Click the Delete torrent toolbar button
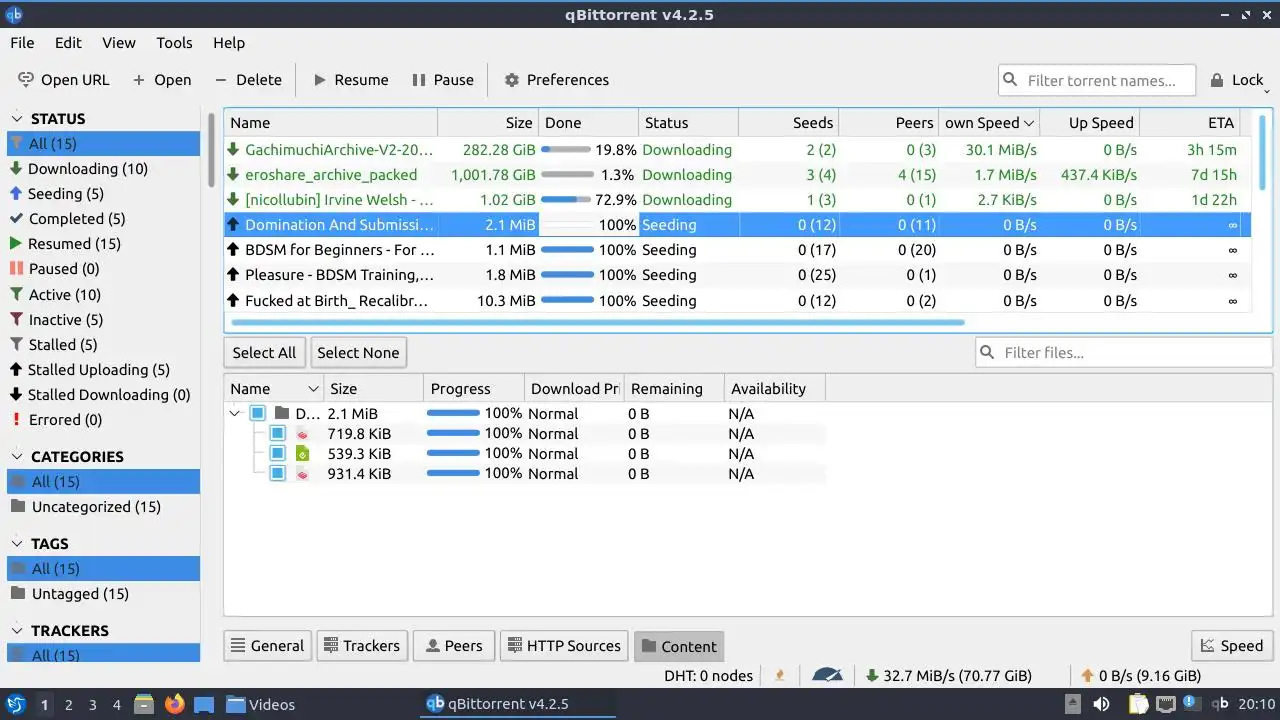 point(248,80)
